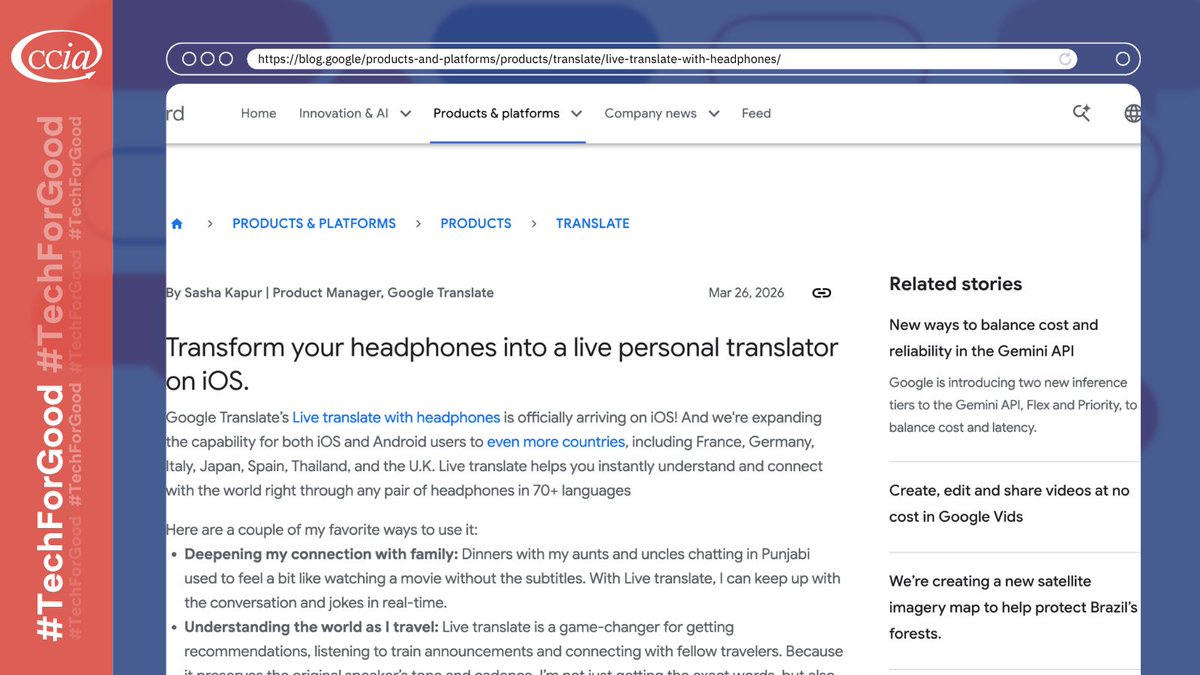Click 'Understanding the world as I travel:' bullet
The width and height of the screenshot is (1200, 675).
click(x=311, y=627)
